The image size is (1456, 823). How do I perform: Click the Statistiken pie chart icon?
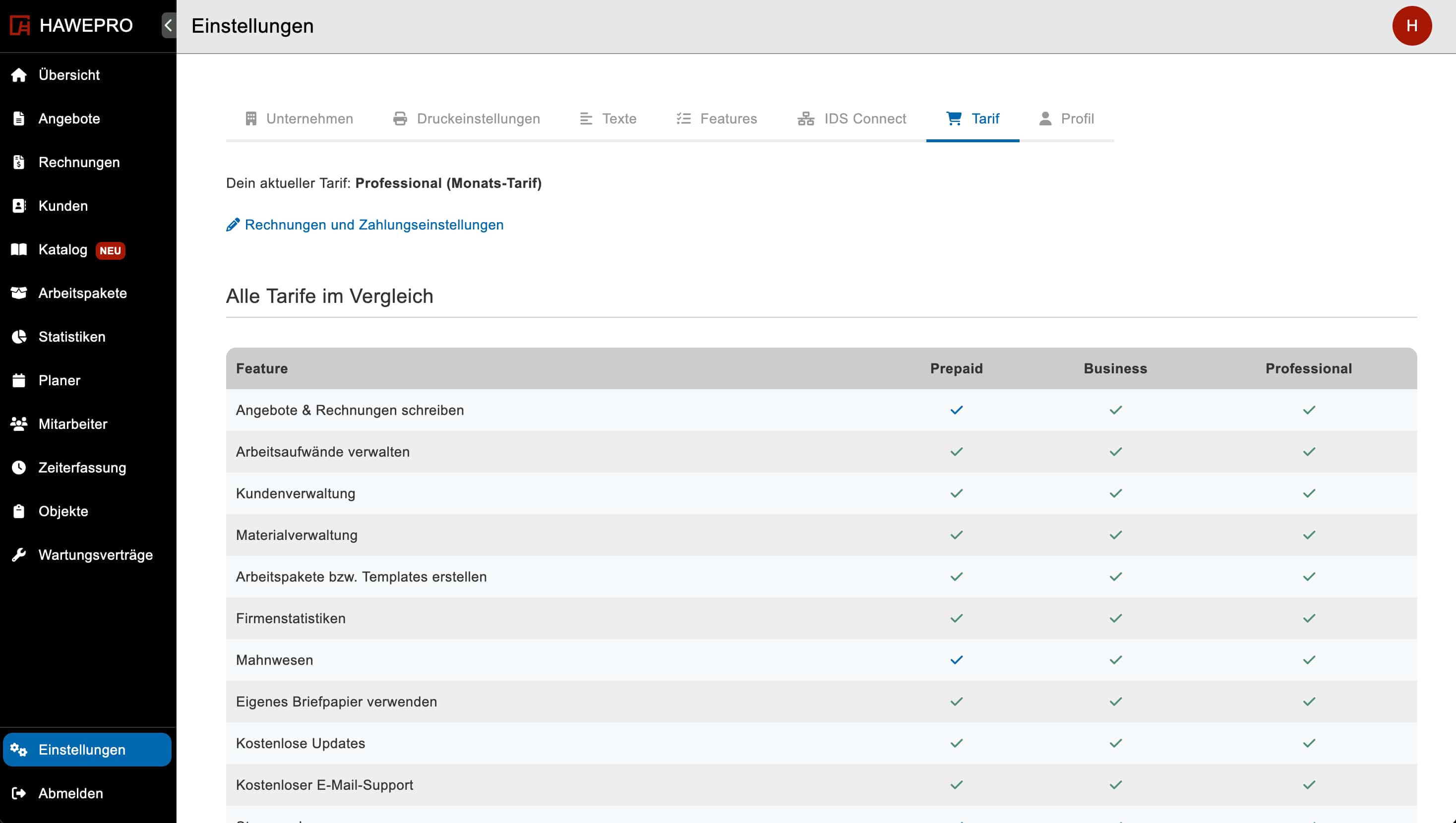click(x=19, y=337)
